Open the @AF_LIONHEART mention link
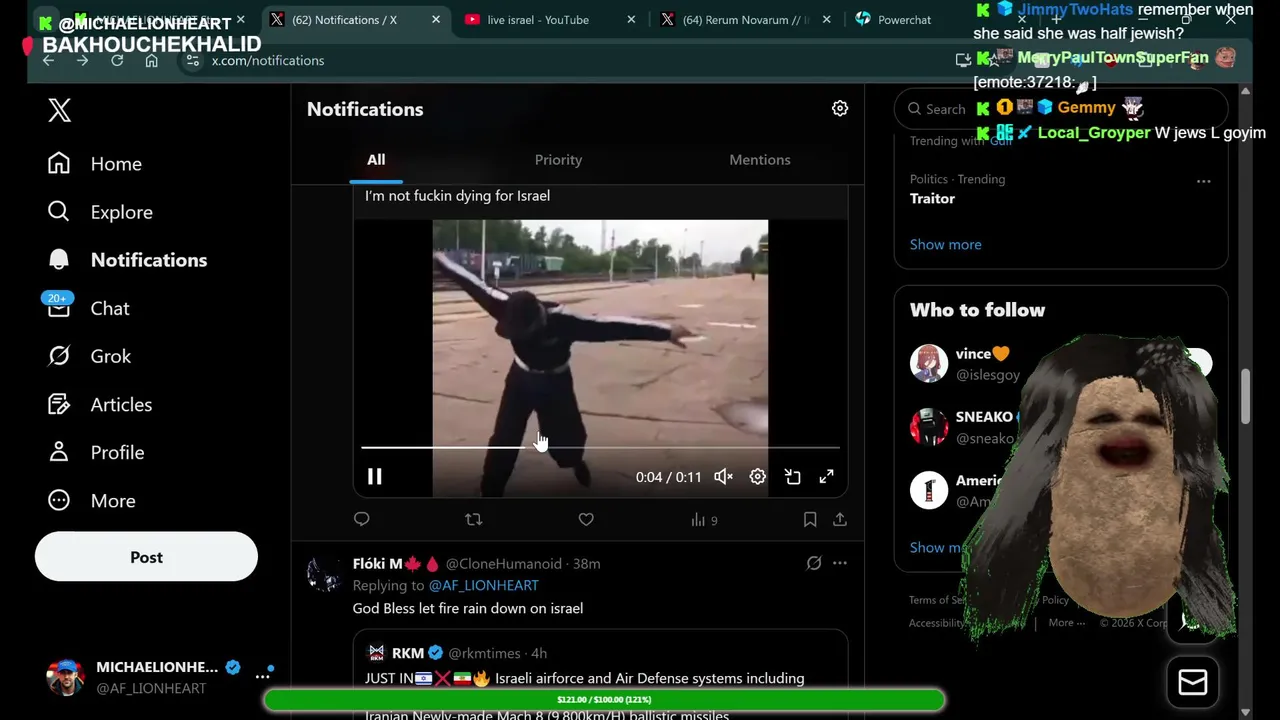Image resolution: width=1280 pixels, height=720 pixels. click(484, 585)
